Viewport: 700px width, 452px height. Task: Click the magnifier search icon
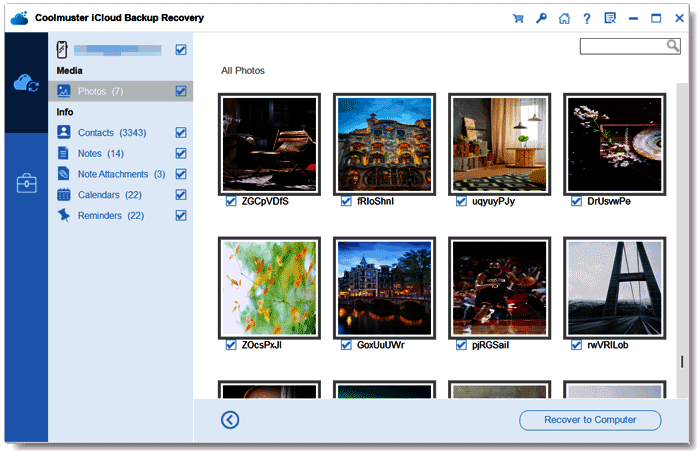pyautogui.click(x=673, y=46)
